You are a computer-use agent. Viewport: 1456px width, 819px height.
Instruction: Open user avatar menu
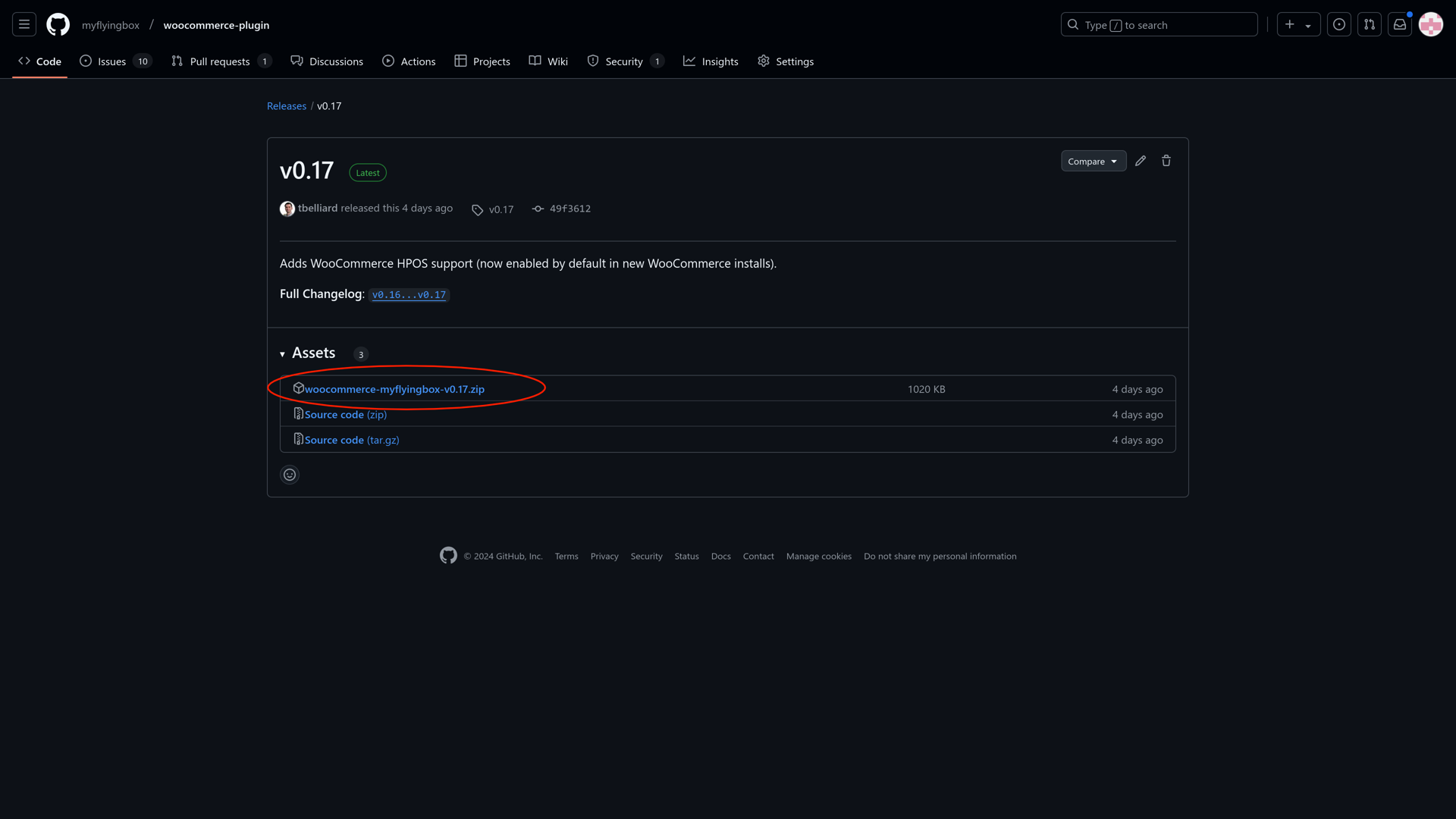pyautogui.click(x=1430, y=25)
